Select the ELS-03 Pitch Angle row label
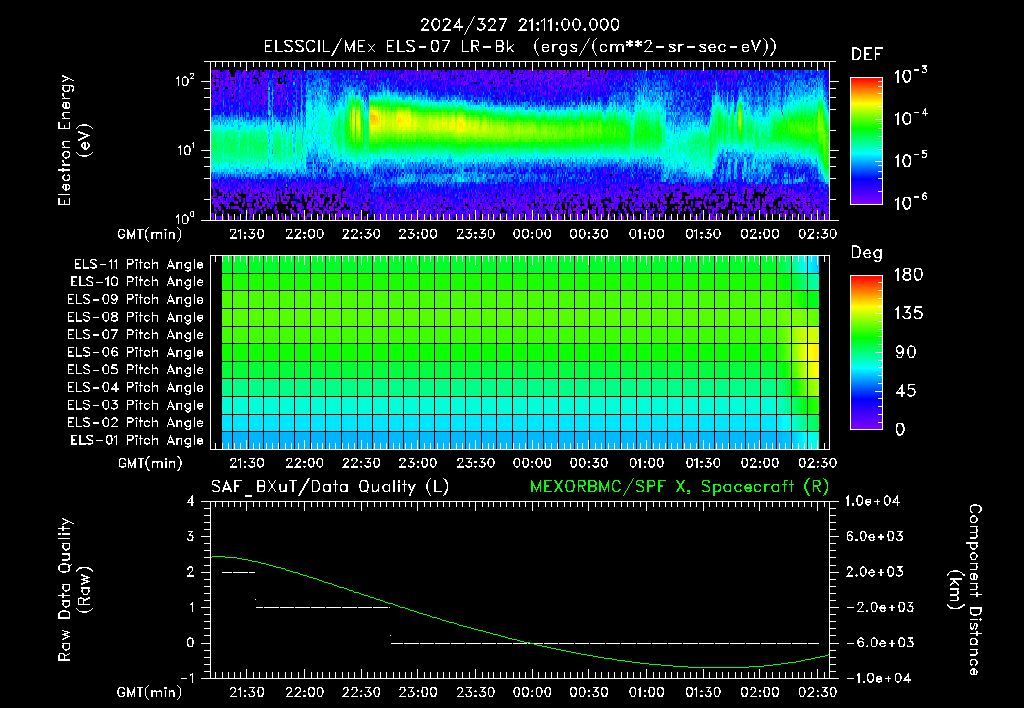Viewport: 1024px width, 708px height. (x=135, y=406)
